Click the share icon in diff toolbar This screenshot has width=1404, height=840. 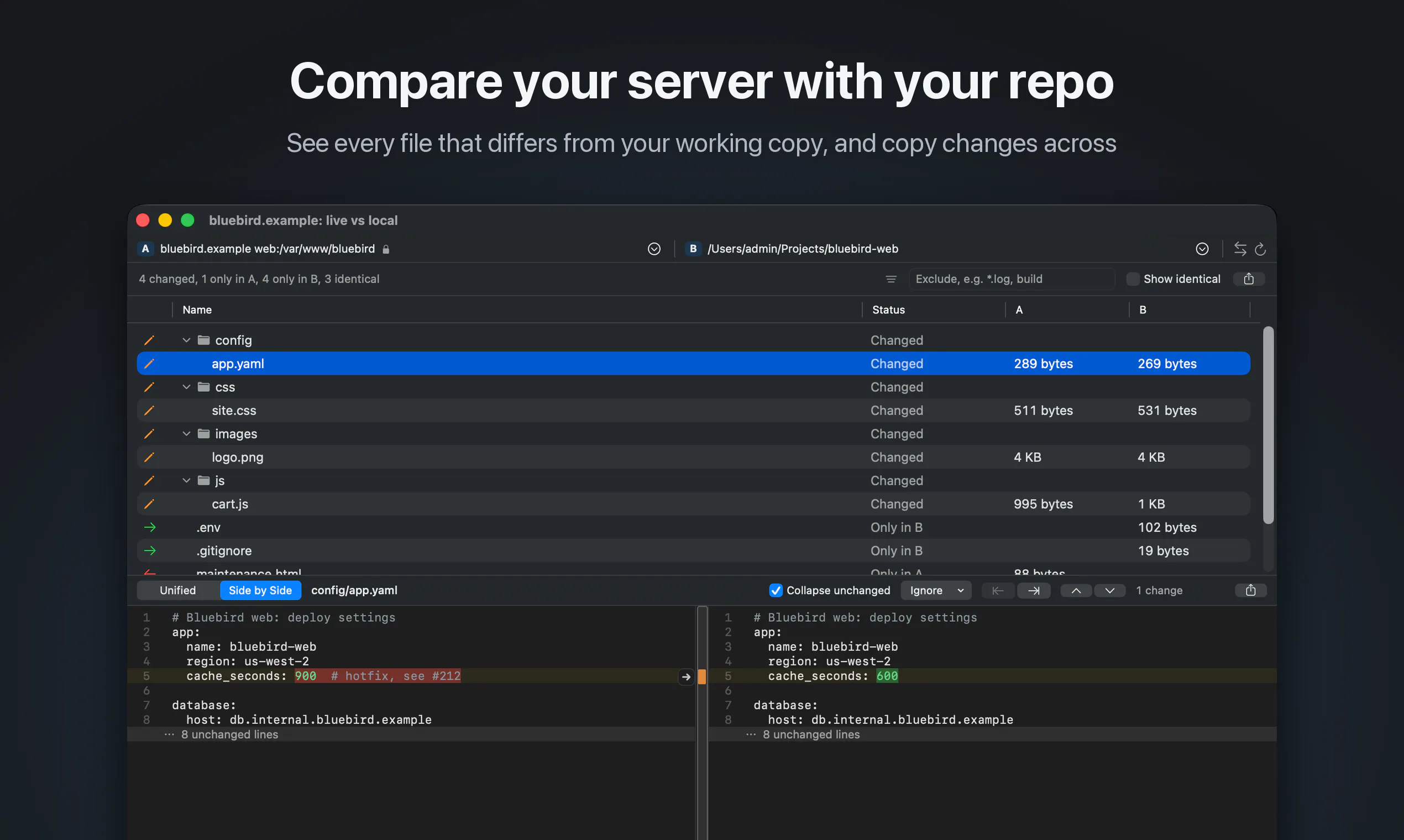click(1250, 590)
